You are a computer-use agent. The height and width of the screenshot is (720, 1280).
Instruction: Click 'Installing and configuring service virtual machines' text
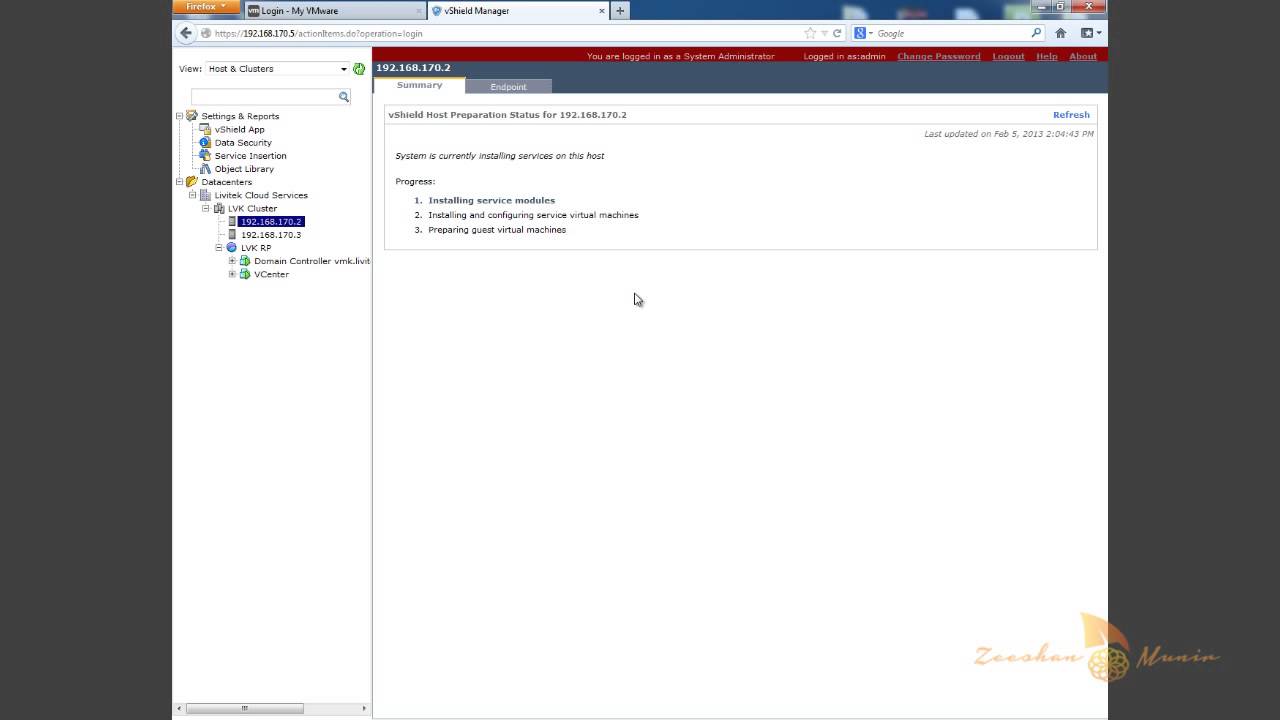[533, 215]
